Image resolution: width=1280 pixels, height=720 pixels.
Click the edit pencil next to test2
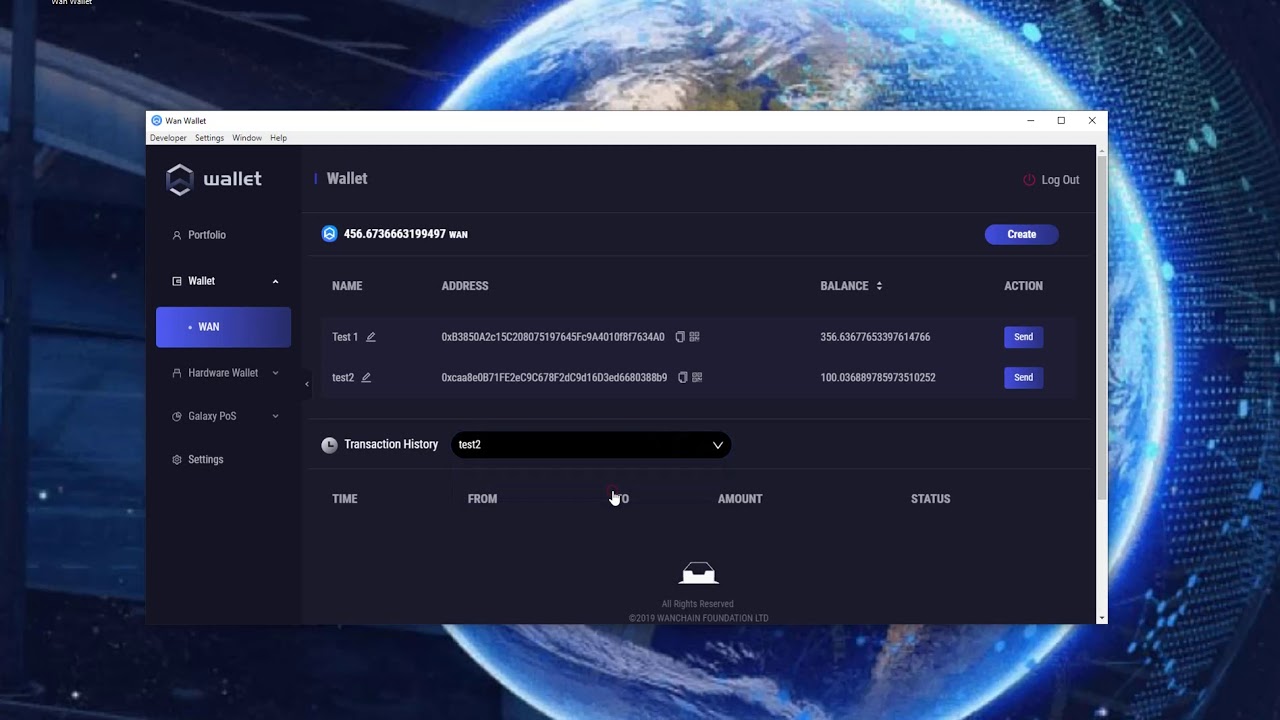tap(366, 377)
